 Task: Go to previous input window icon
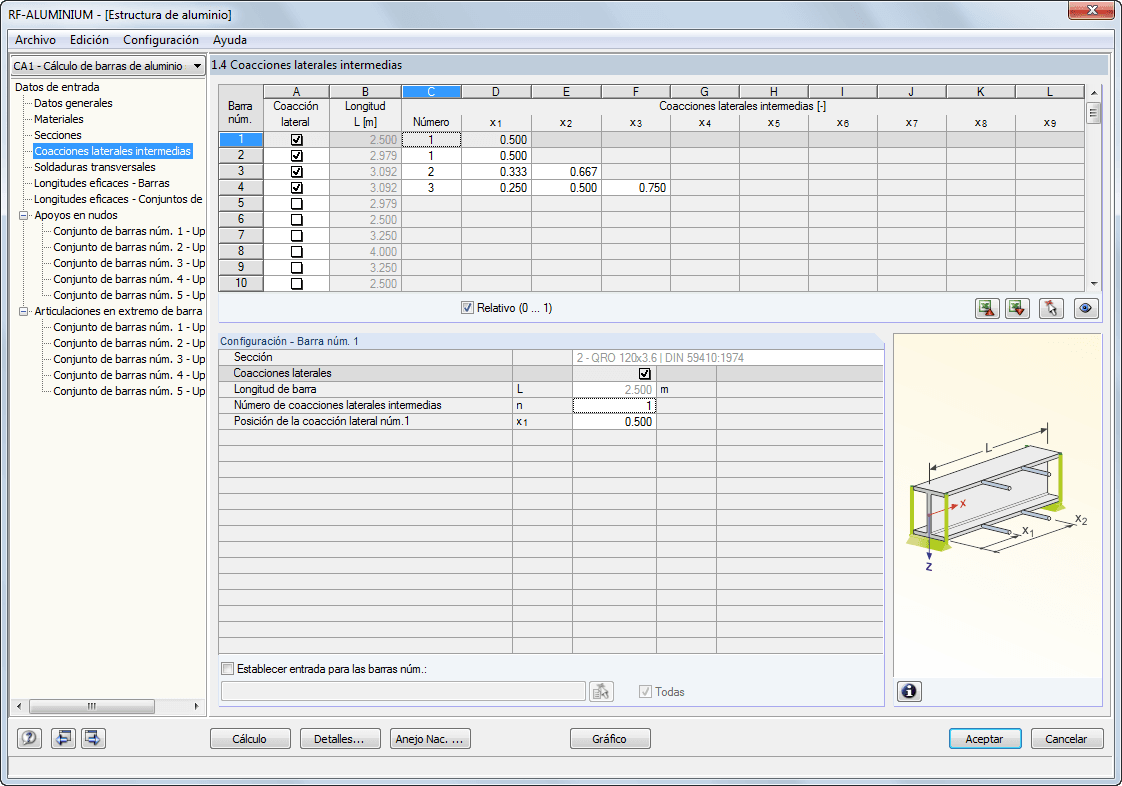tap(63, 738)
